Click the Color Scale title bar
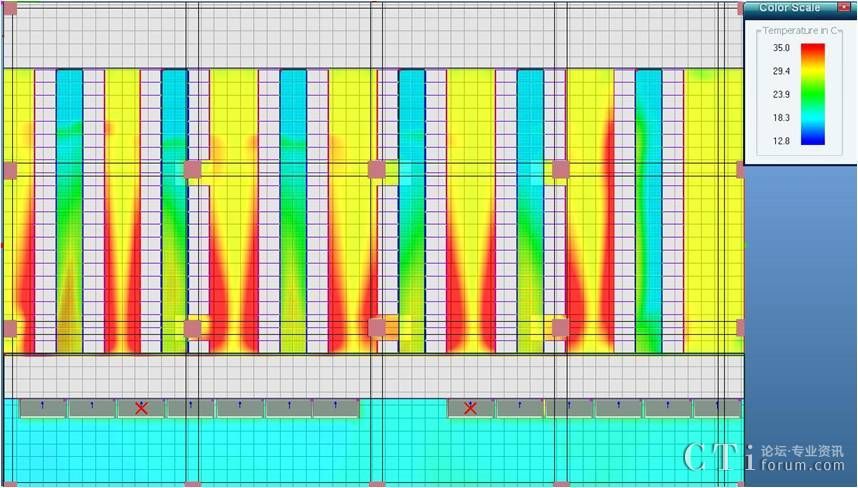This screenshot has height=488, width=858. (790, 7)
